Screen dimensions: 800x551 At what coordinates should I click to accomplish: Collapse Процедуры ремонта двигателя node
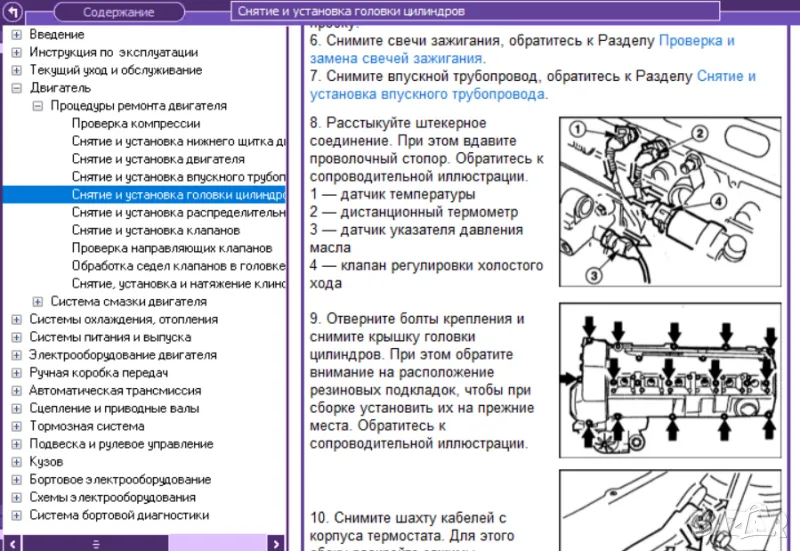38,106
